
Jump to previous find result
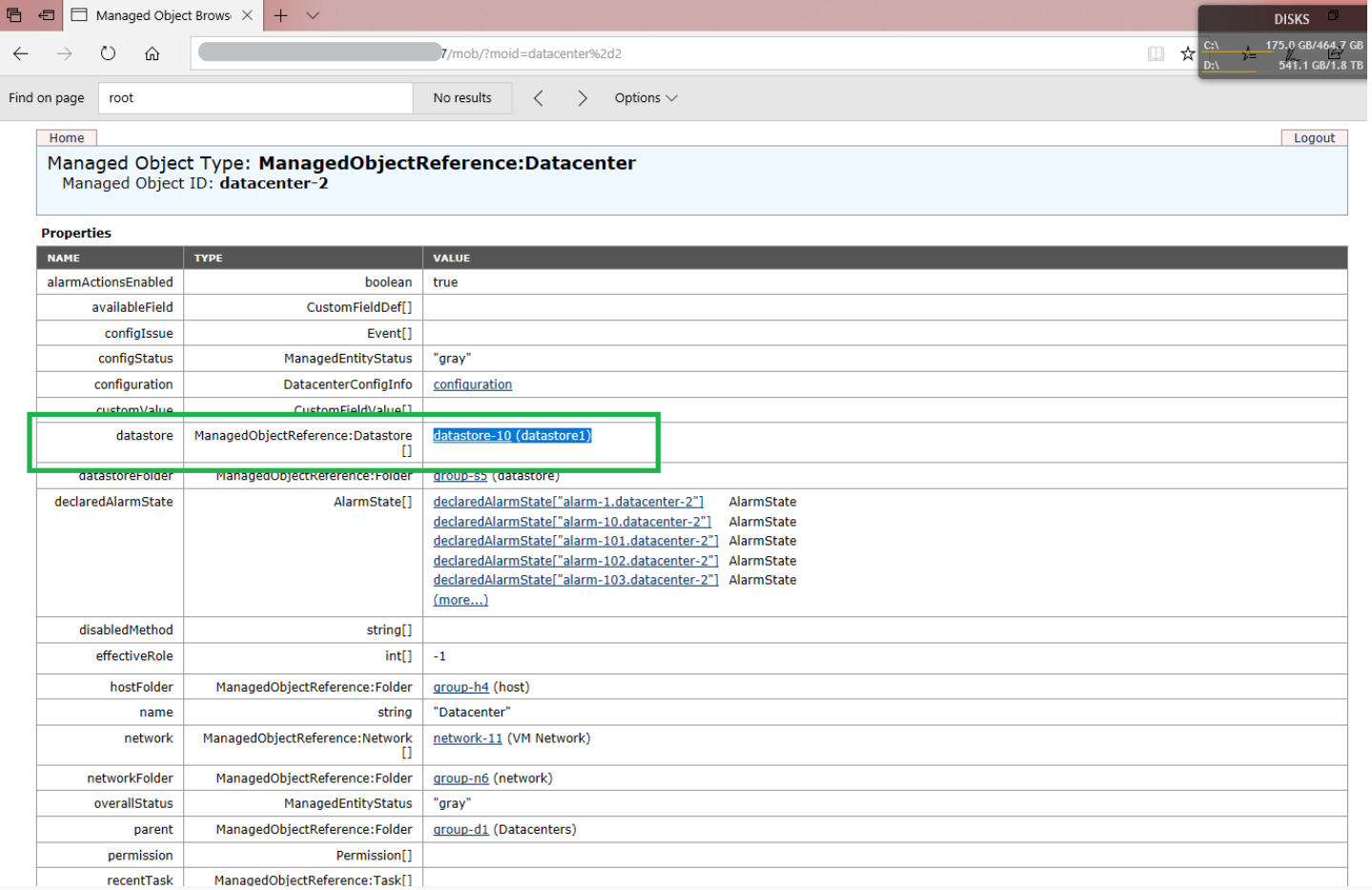click(539, 98)
